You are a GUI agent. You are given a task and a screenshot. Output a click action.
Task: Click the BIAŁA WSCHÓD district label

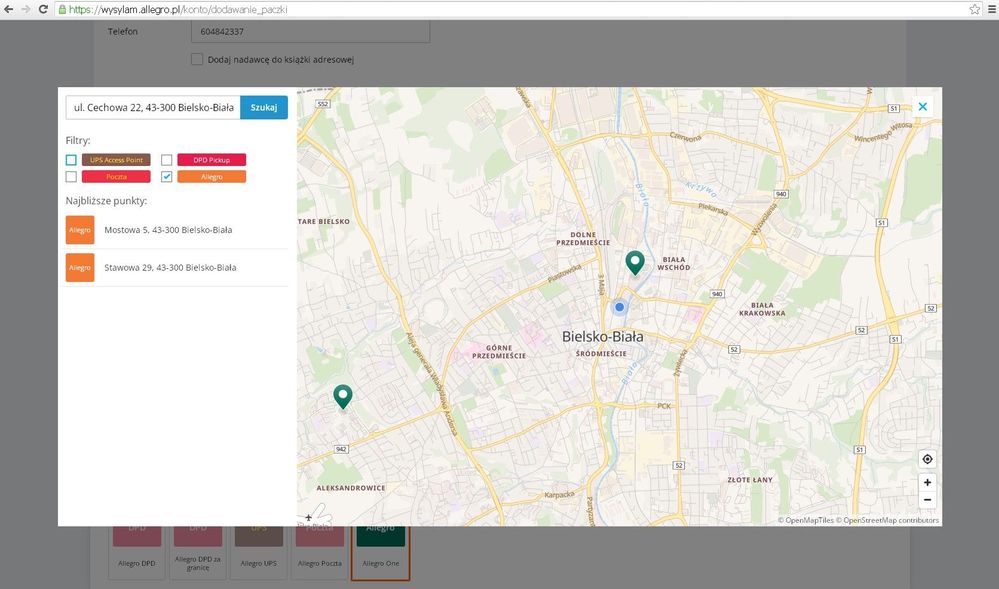click(674, 263)
